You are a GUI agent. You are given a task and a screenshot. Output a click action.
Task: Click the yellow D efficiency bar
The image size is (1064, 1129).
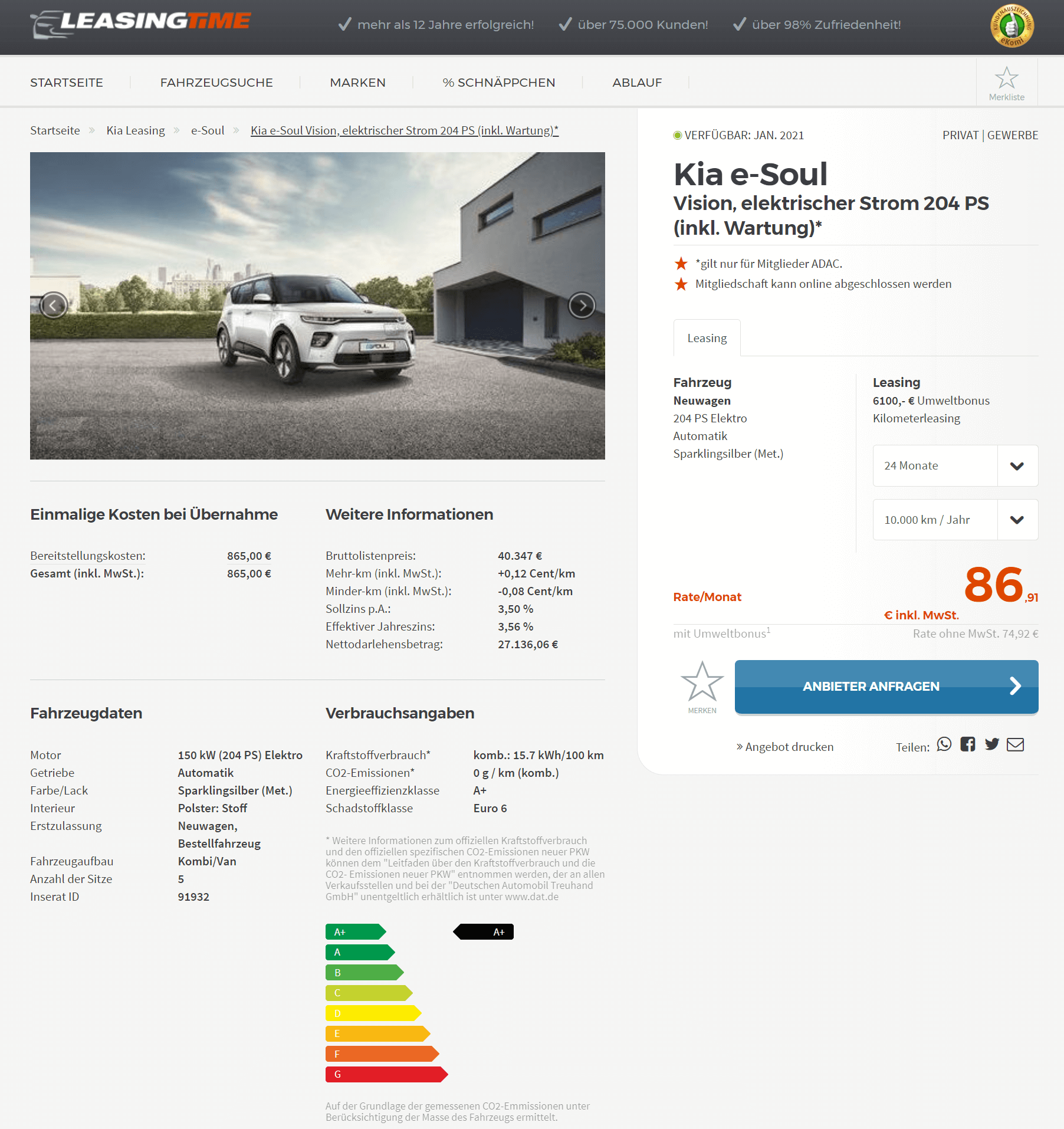click(x=373, y=1013)
